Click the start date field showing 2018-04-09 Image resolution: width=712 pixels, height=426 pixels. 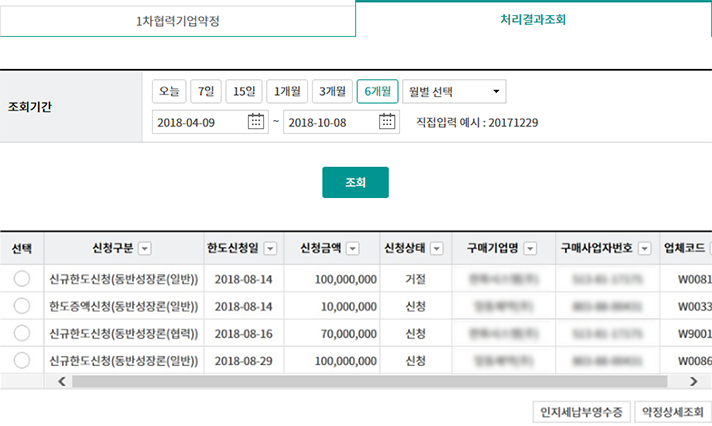tap(200, 122)
